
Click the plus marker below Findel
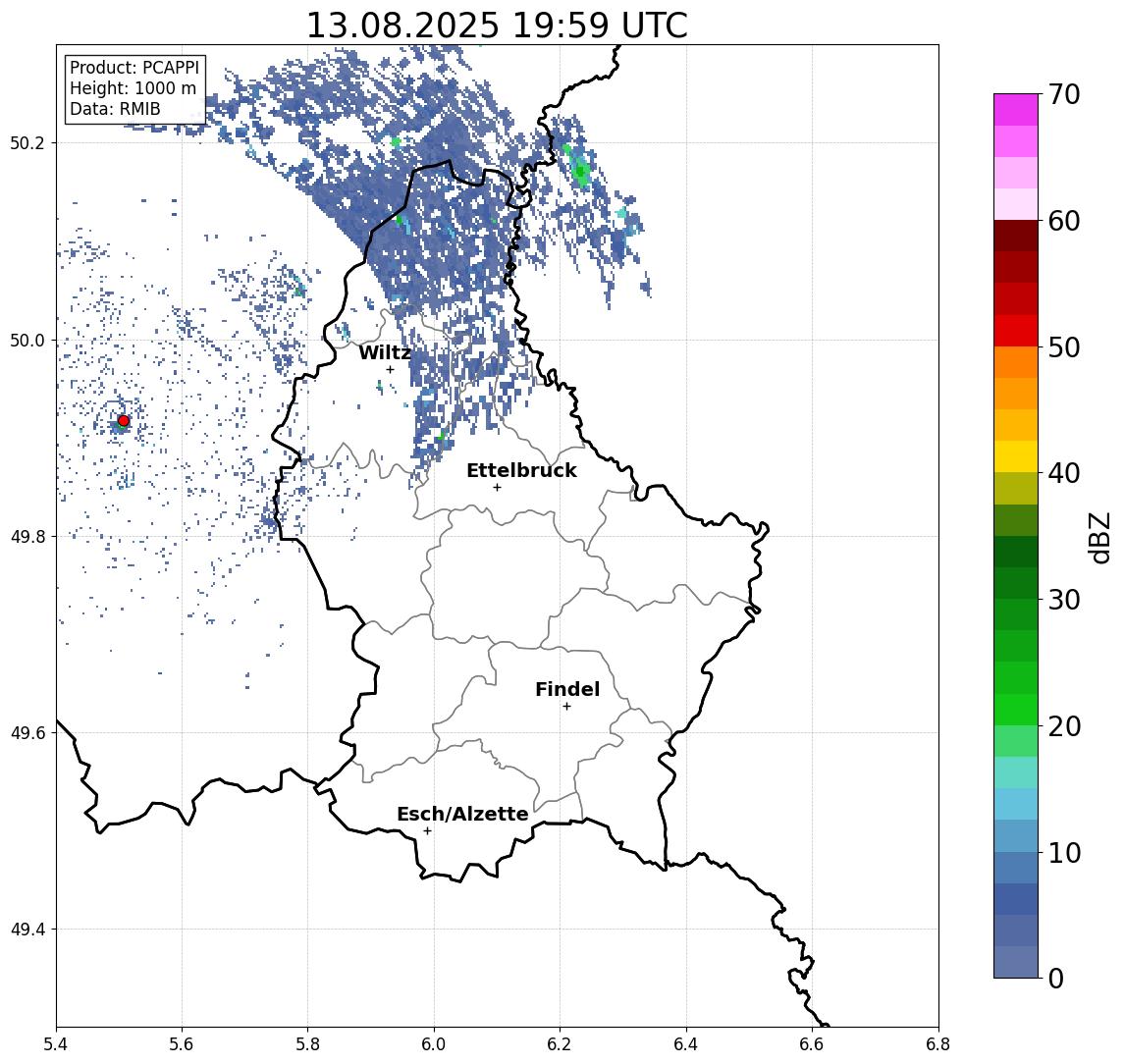point(566,707)
